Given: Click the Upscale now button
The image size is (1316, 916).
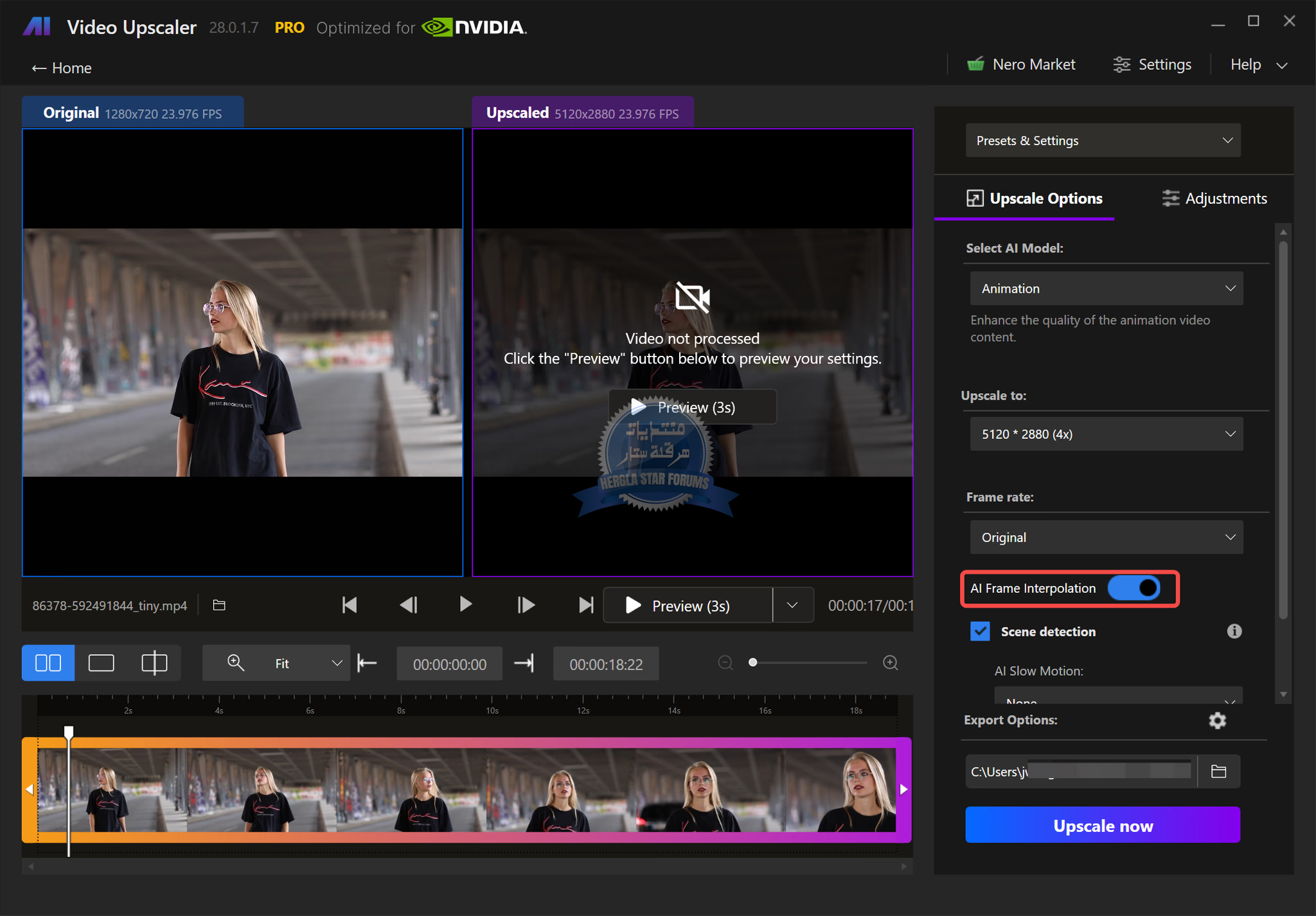Looking at the screenshot, I should pos(1103,825).
